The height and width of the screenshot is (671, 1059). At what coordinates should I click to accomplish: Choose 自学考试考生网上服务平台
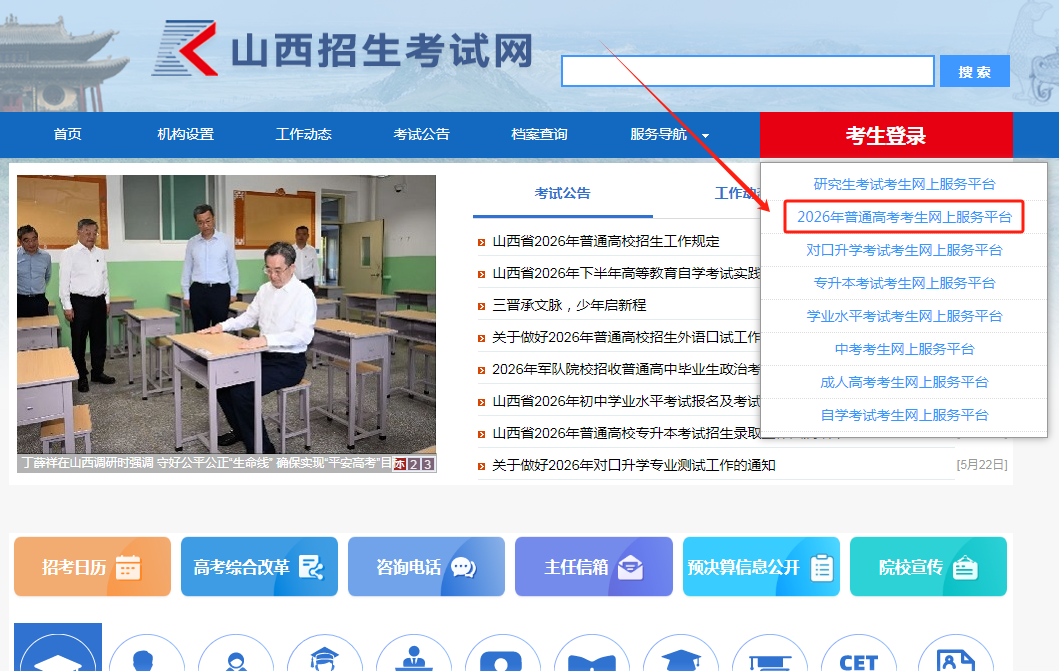904,415
